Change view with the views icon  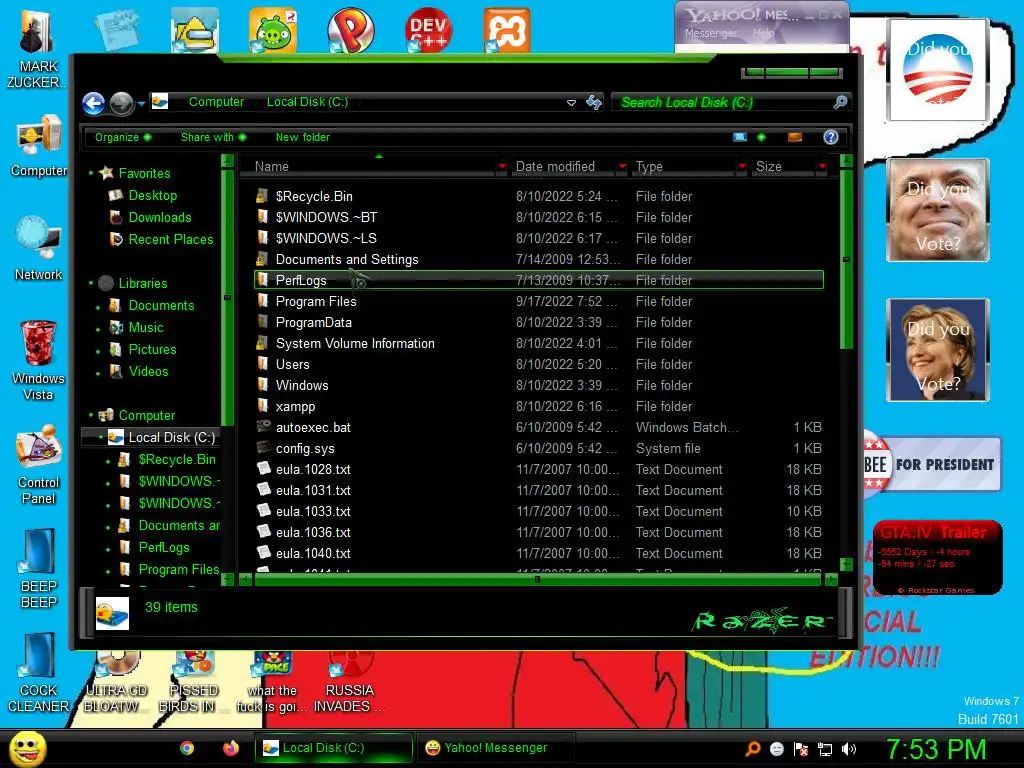(x=740, y=137)
